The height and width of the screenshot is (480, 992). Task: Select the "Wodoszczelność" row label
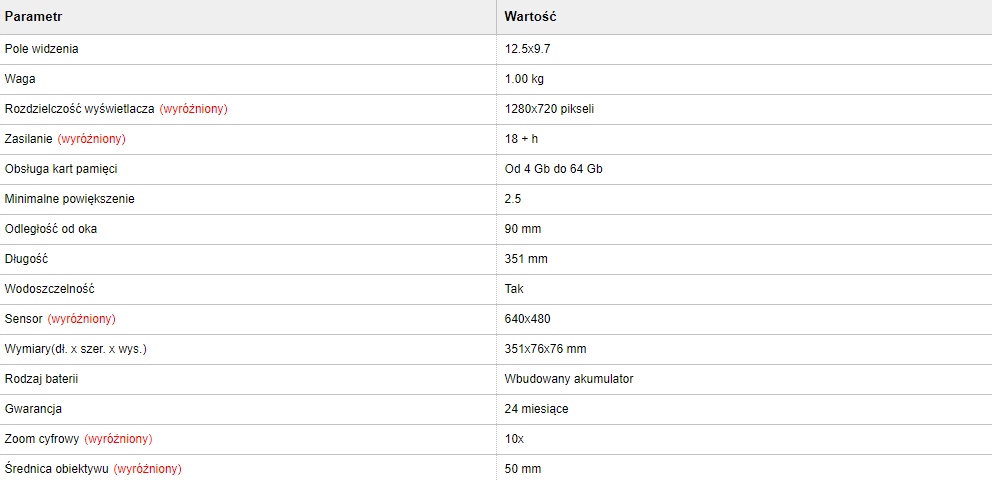coord(50,289)
